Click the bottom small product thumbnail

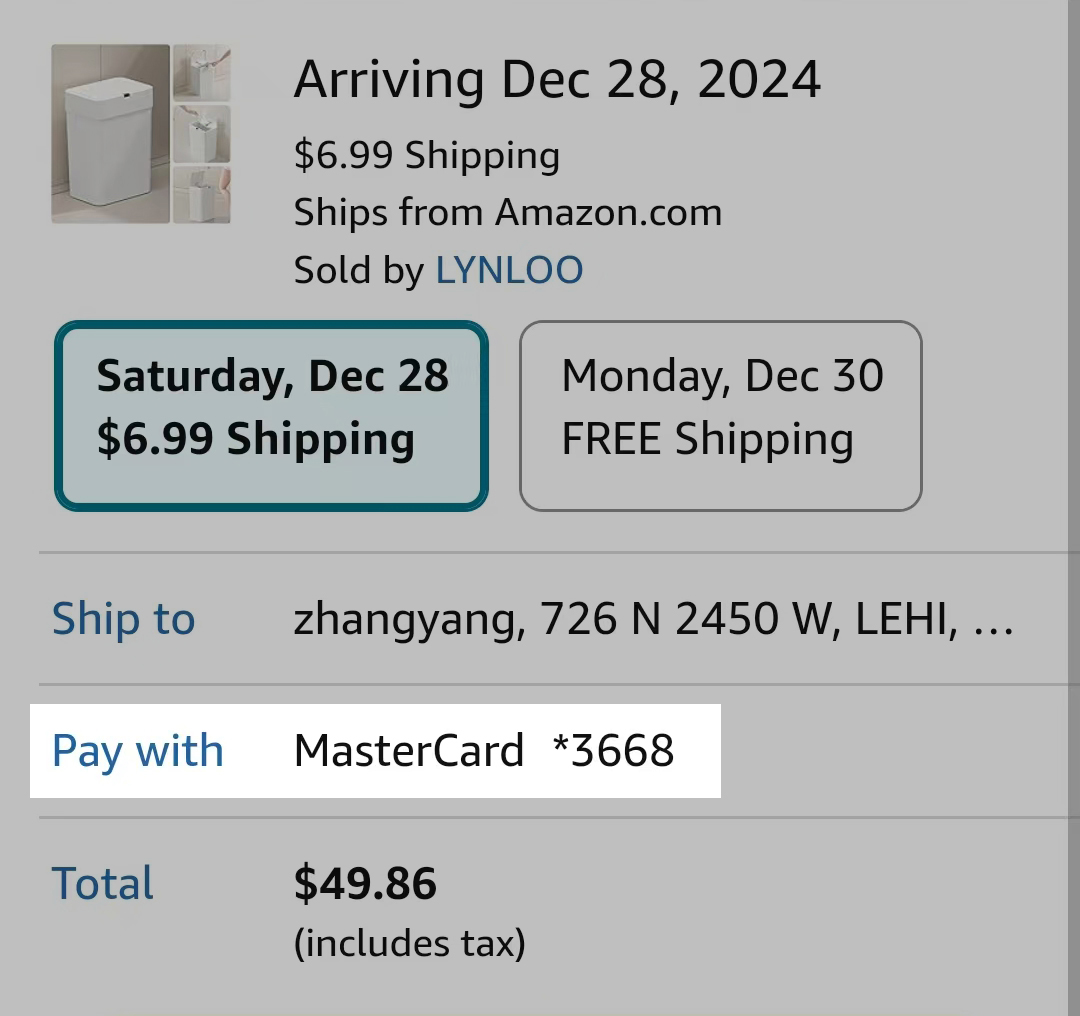(202, 194)
